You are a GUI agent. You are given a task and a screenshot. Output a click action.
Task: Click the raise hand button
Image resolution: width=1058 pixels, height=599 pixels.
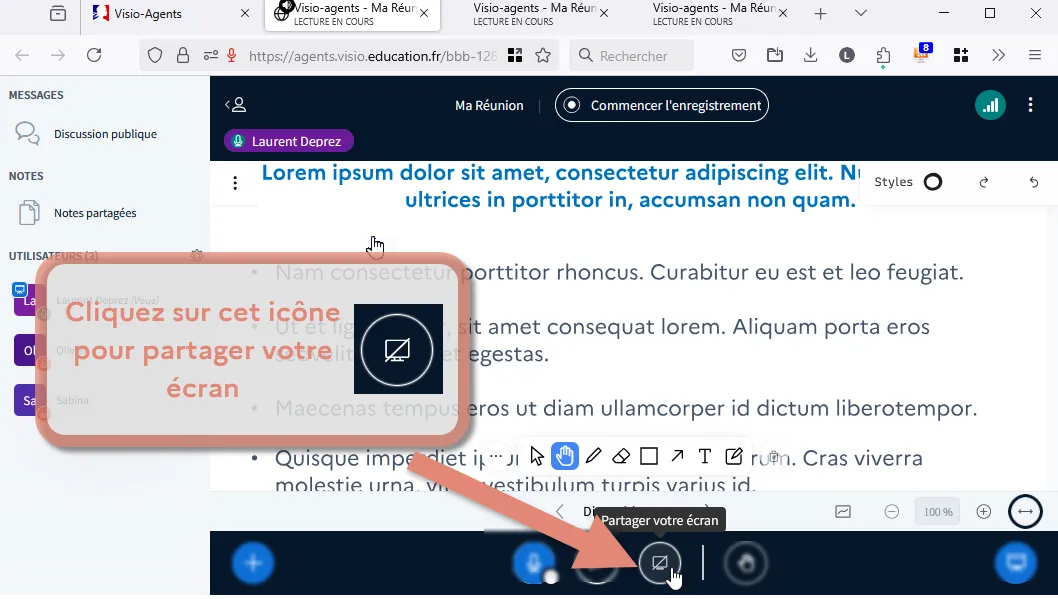tap(746, 562)
